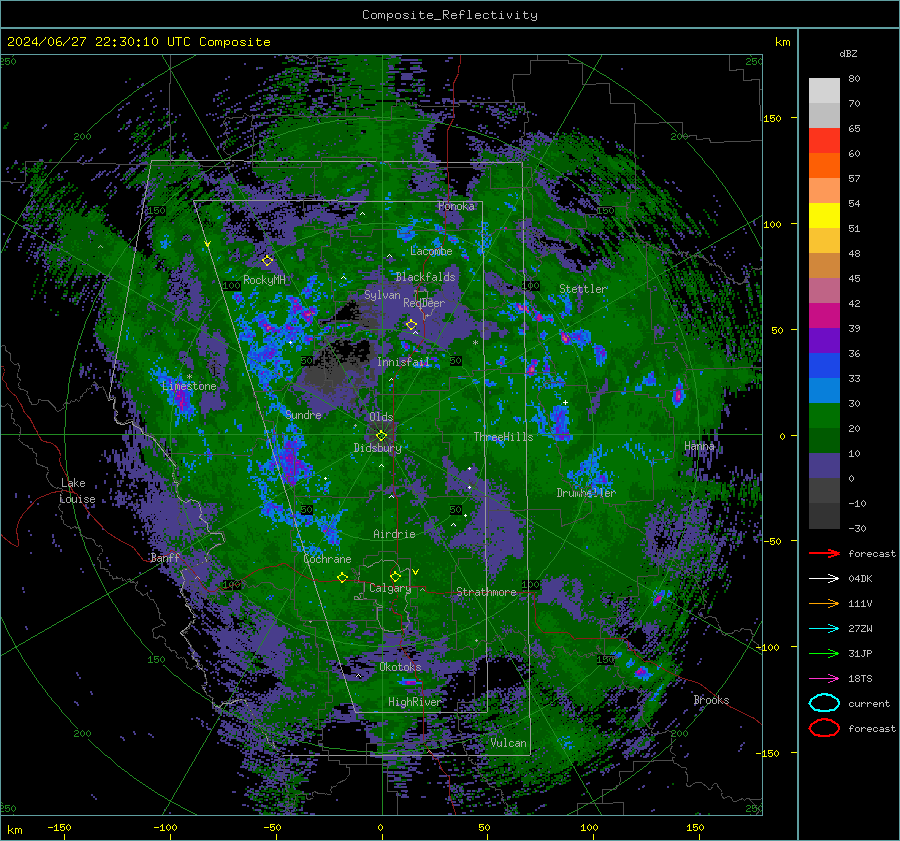
Task: Click the cyan 27ZW arrow icon
Action: 824,629
